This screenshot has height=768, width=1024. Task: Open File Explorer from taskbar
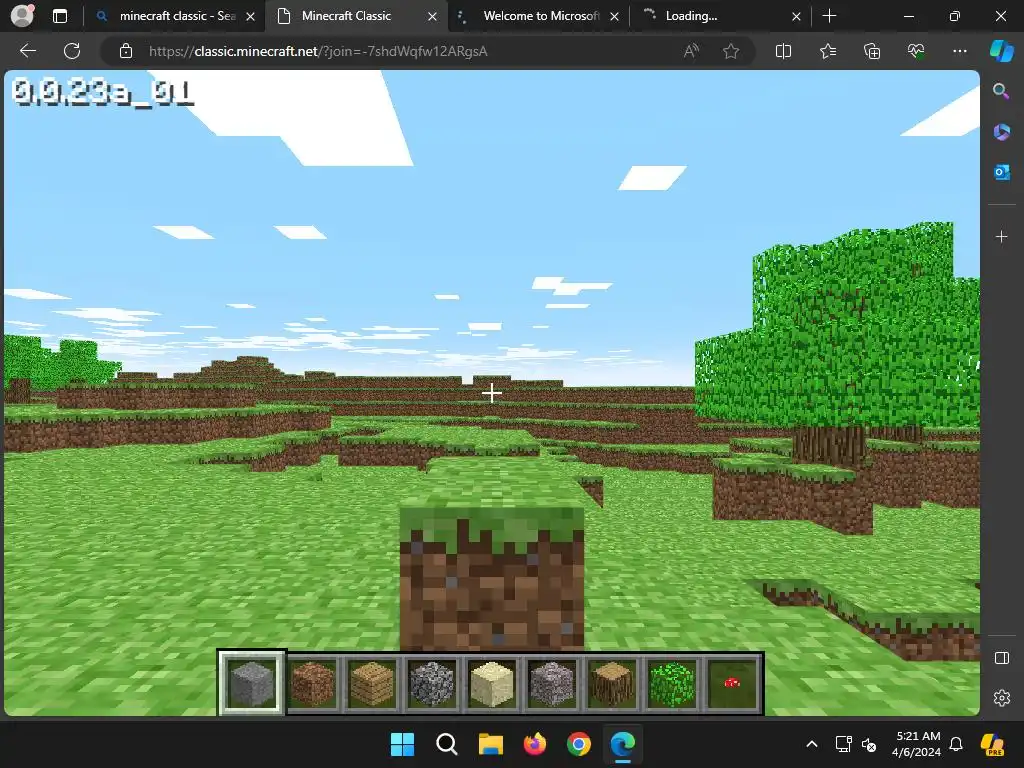click(x=490, y=744)
